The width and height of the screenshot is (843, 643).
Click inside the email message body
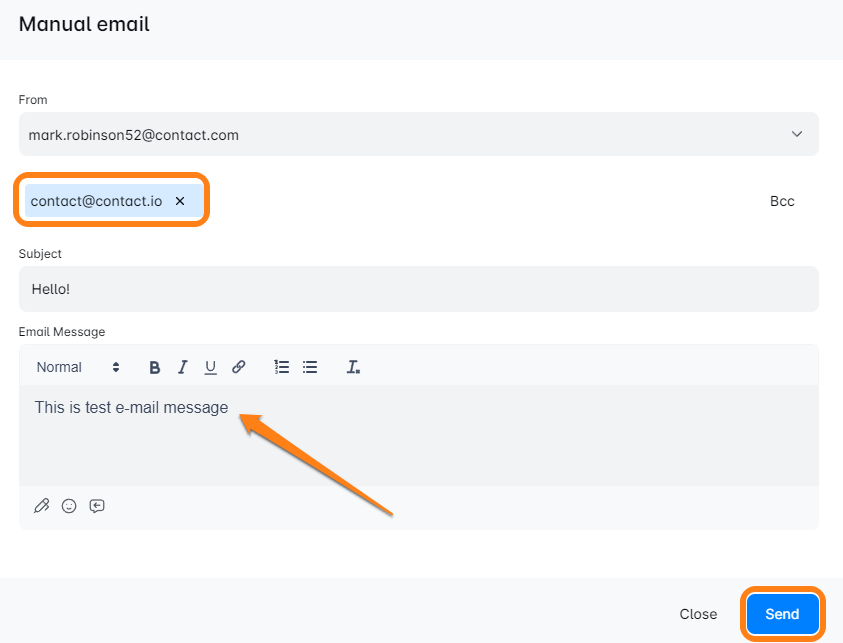[x=418, y=440]
